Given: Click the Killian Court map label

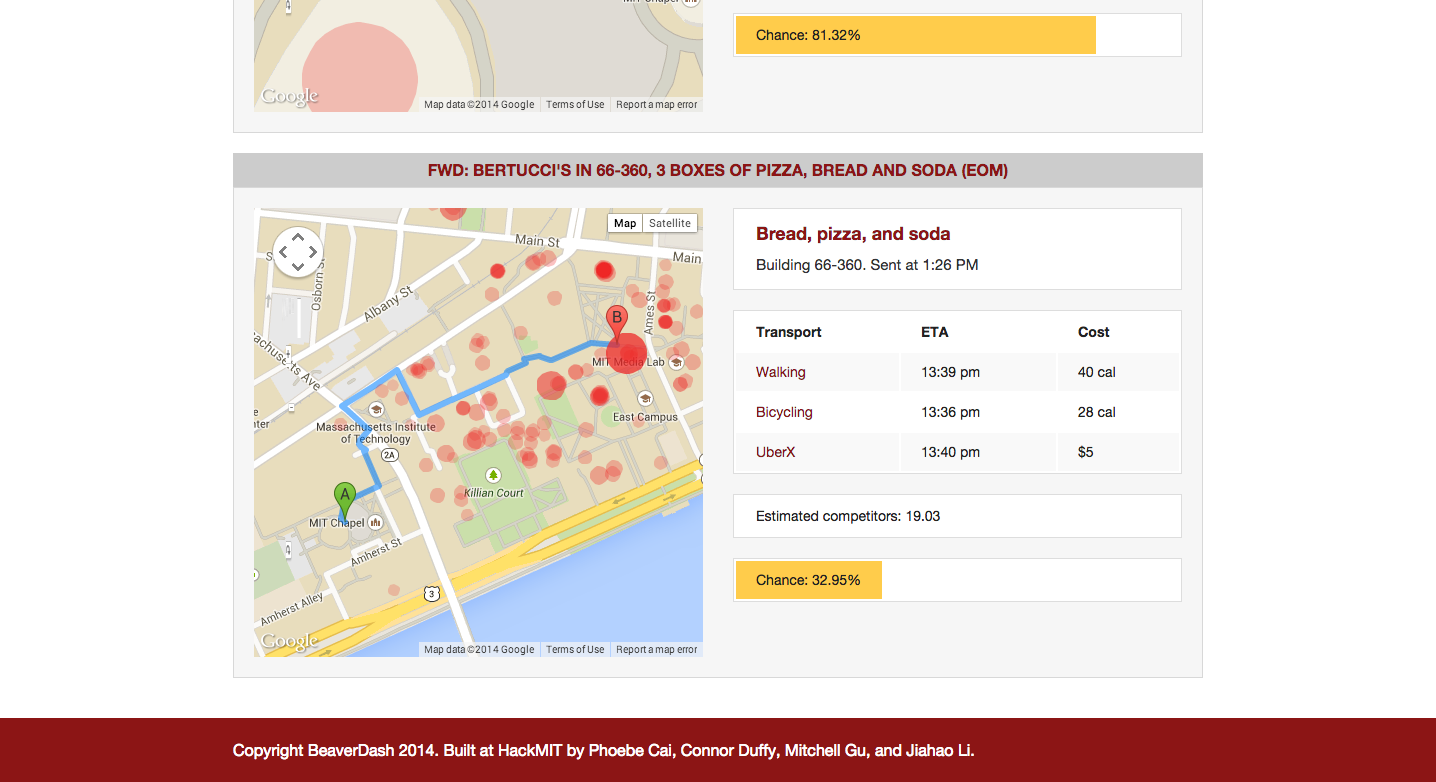Looking at the screenshot, I should pos(494,493).
